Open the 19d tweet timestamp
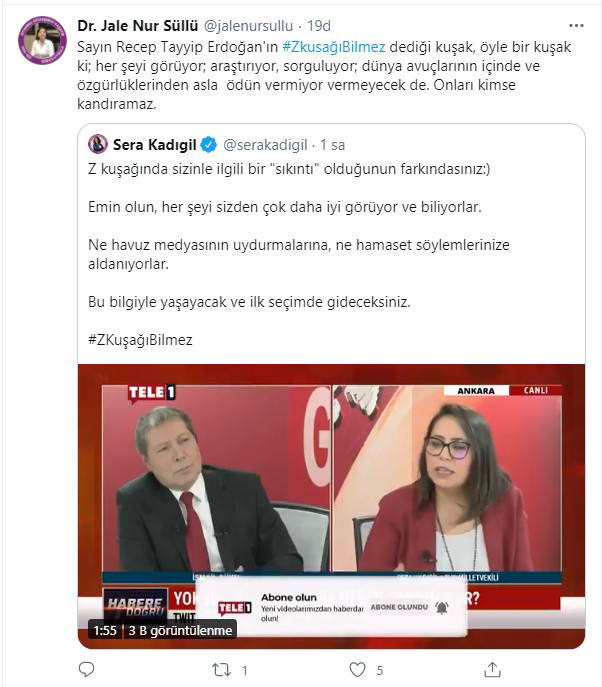 coord(319,26)
